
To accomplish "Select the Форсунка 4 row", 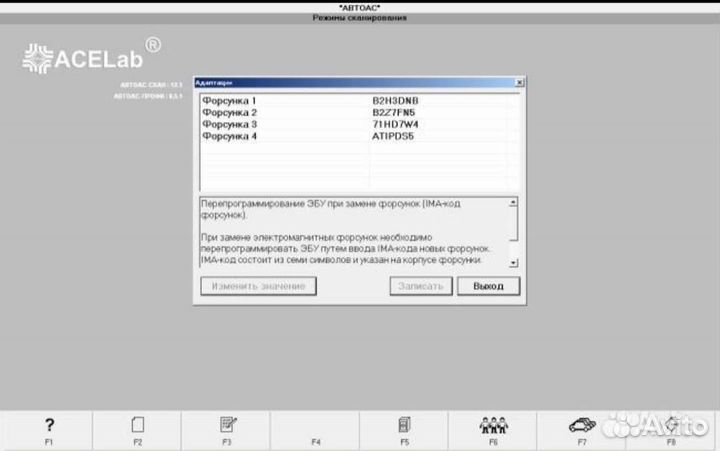I will pos(360,136).
